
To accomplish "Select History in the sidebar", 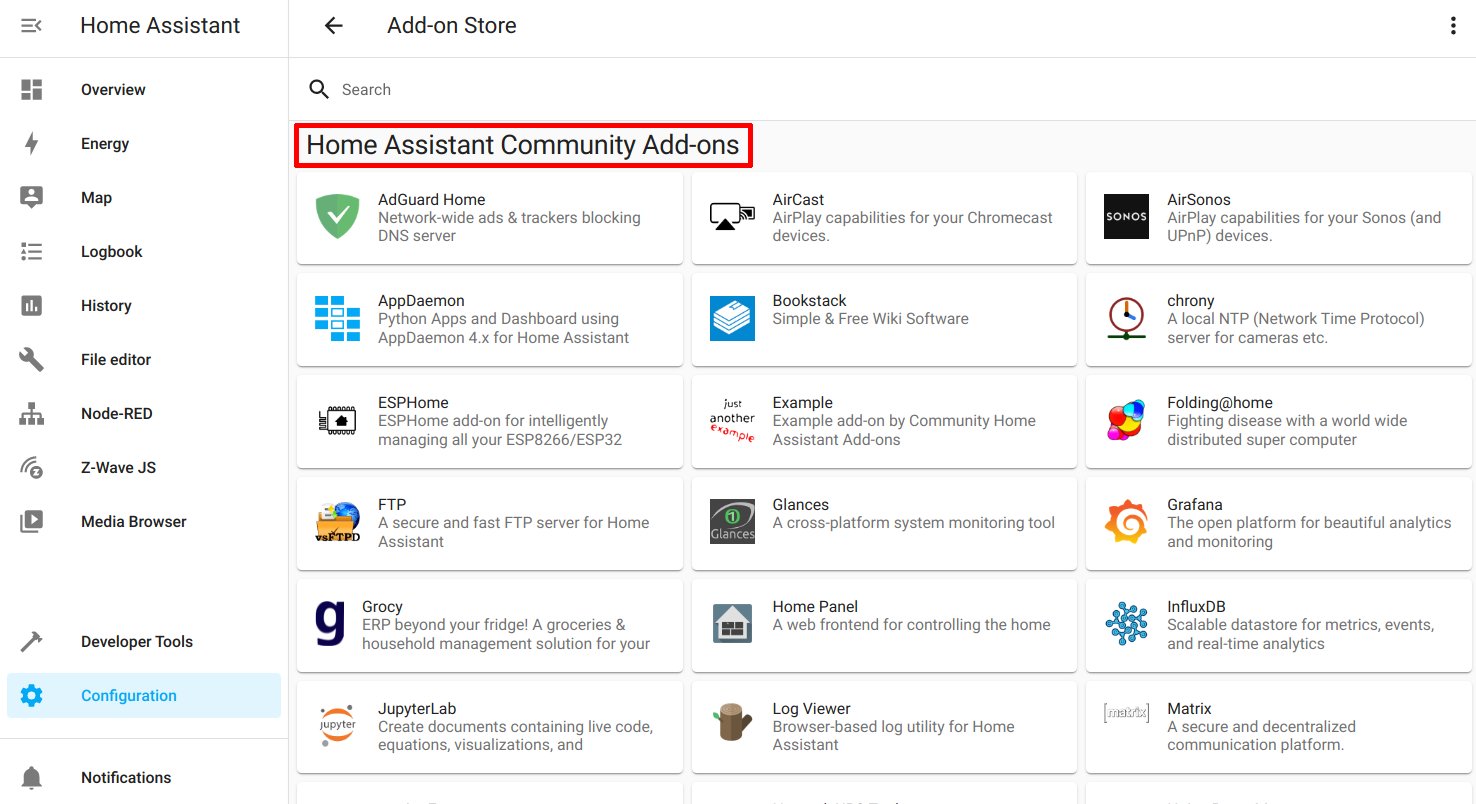I will 144,306.
